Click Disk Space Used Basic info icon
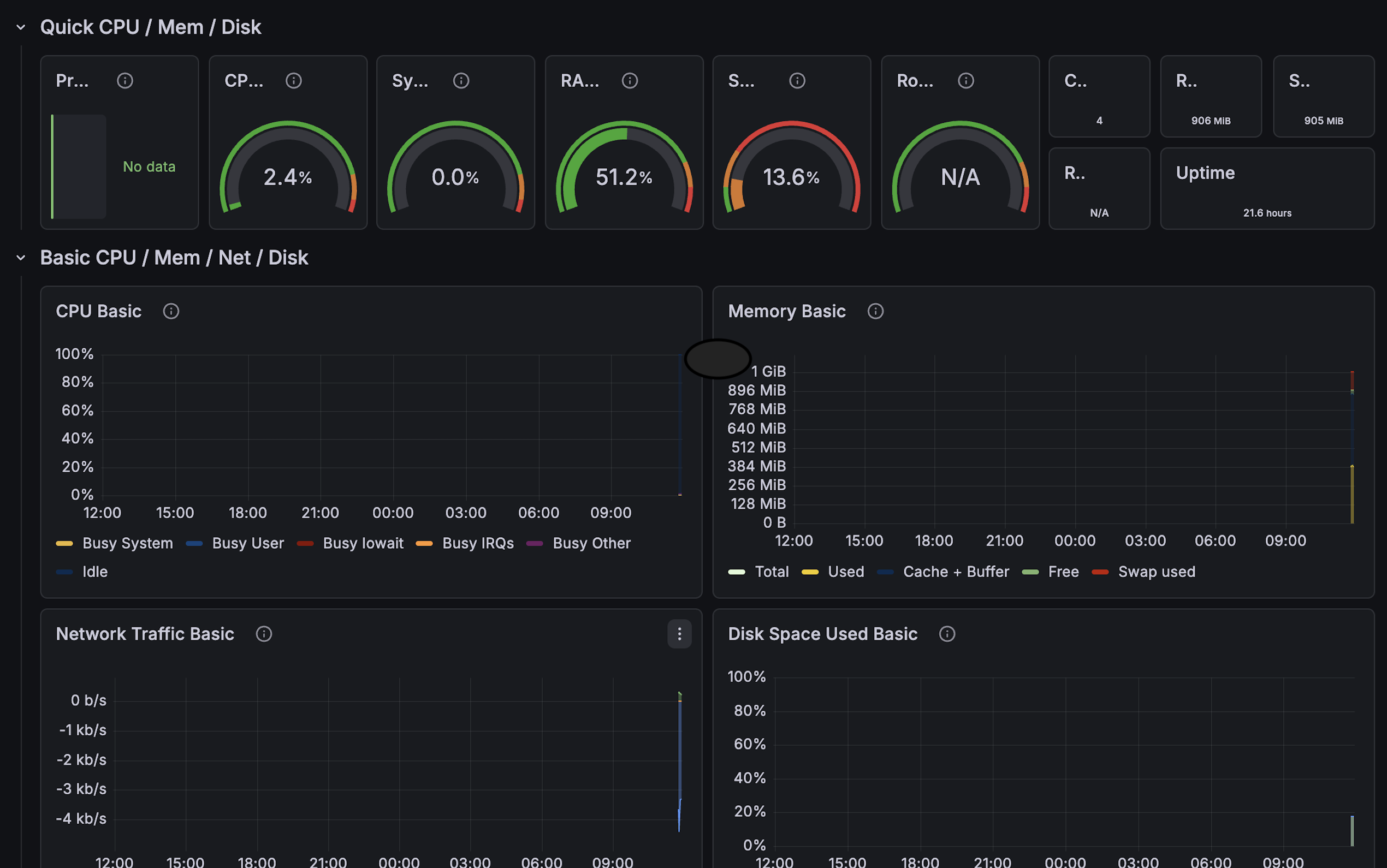 [x=947, y=634]
